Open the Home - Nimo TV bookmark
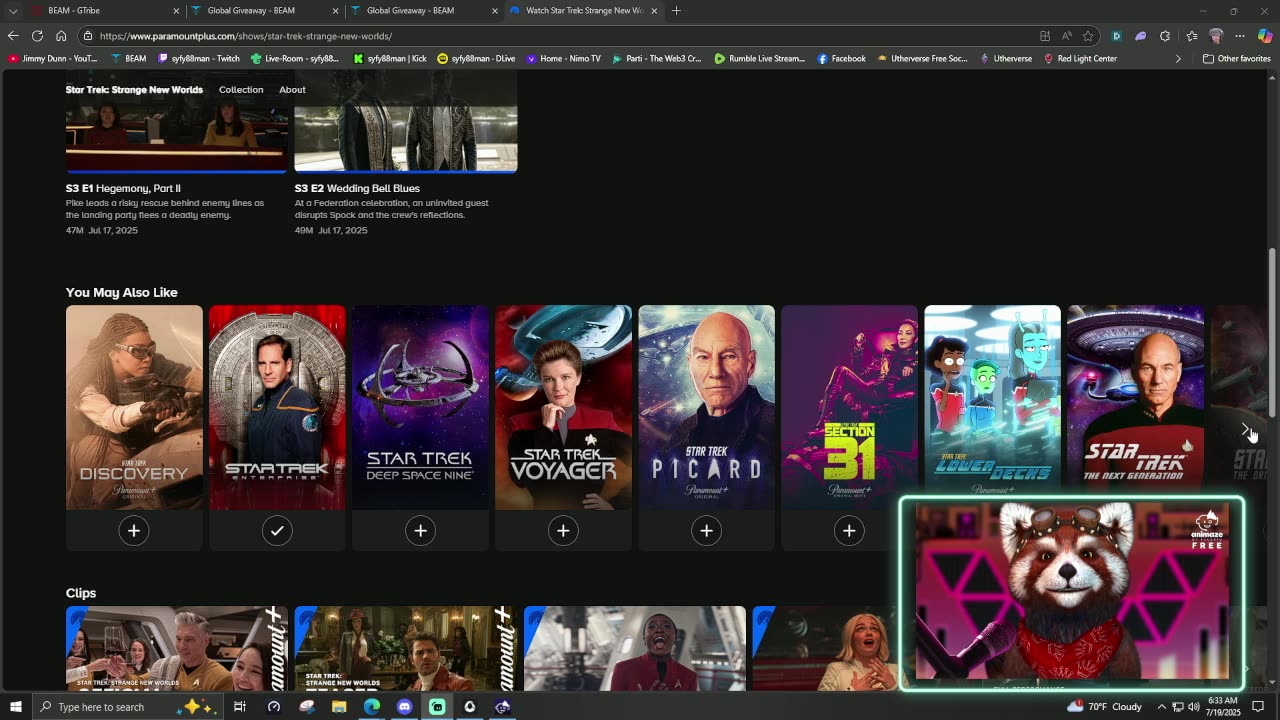This screenshot has width=1280, height=720. click(x=564, y=59)
